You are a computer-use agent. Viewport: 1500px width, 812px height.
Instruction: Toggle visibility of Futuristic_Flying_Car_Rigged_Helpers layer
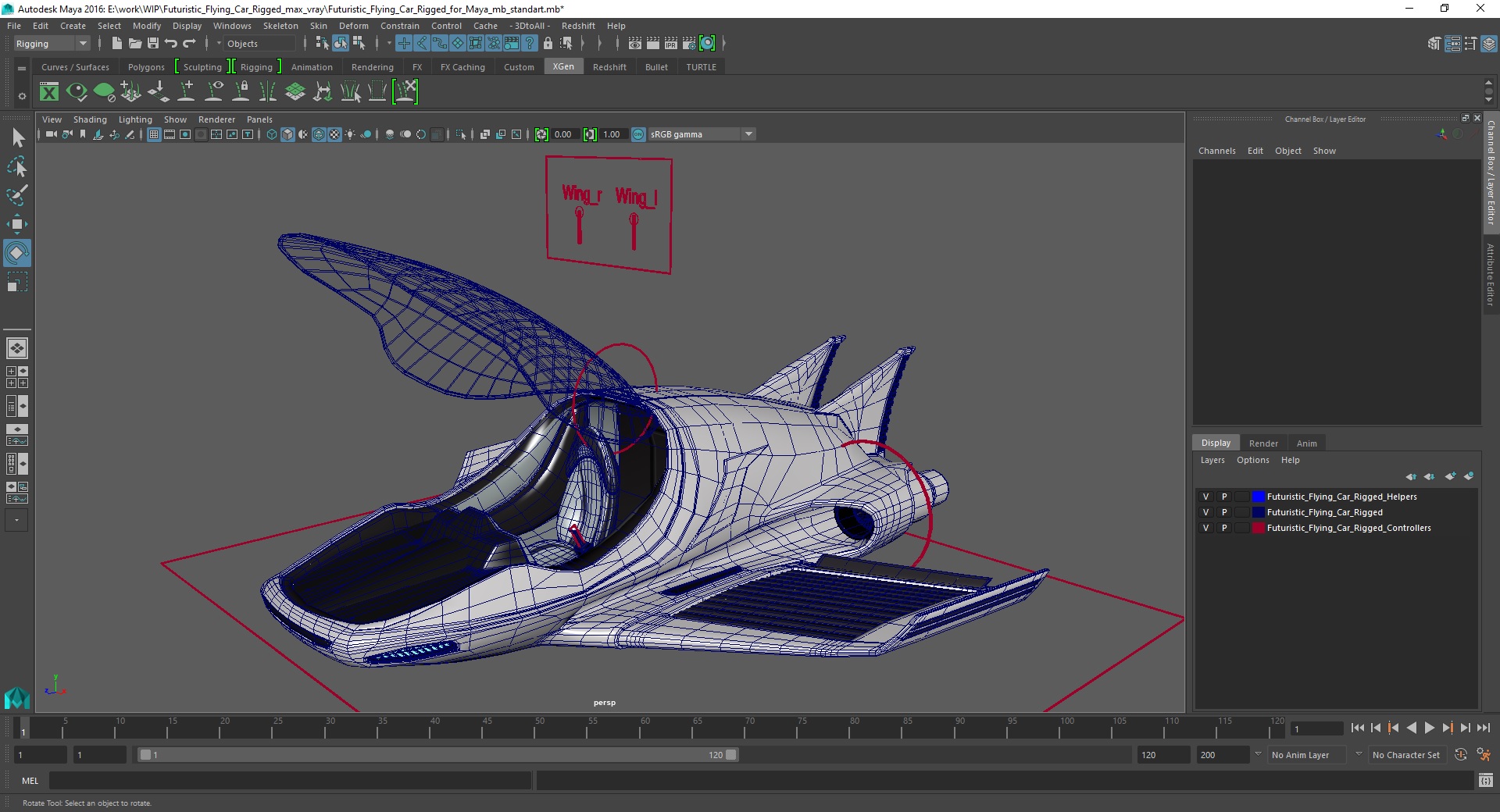[1205, 497]
